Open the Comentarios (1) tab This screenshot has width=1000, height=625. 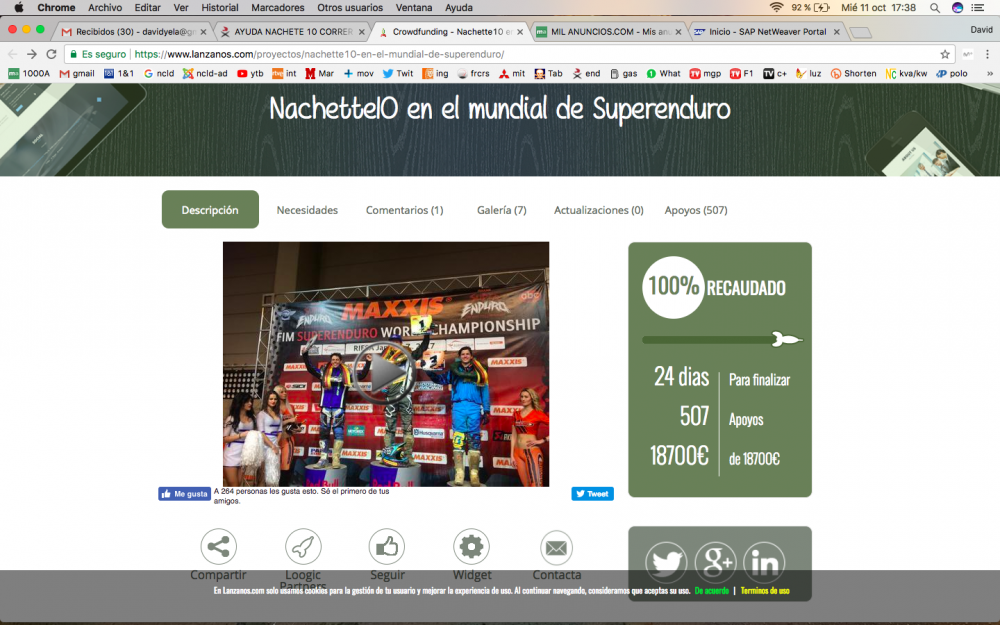pos(404,210)
